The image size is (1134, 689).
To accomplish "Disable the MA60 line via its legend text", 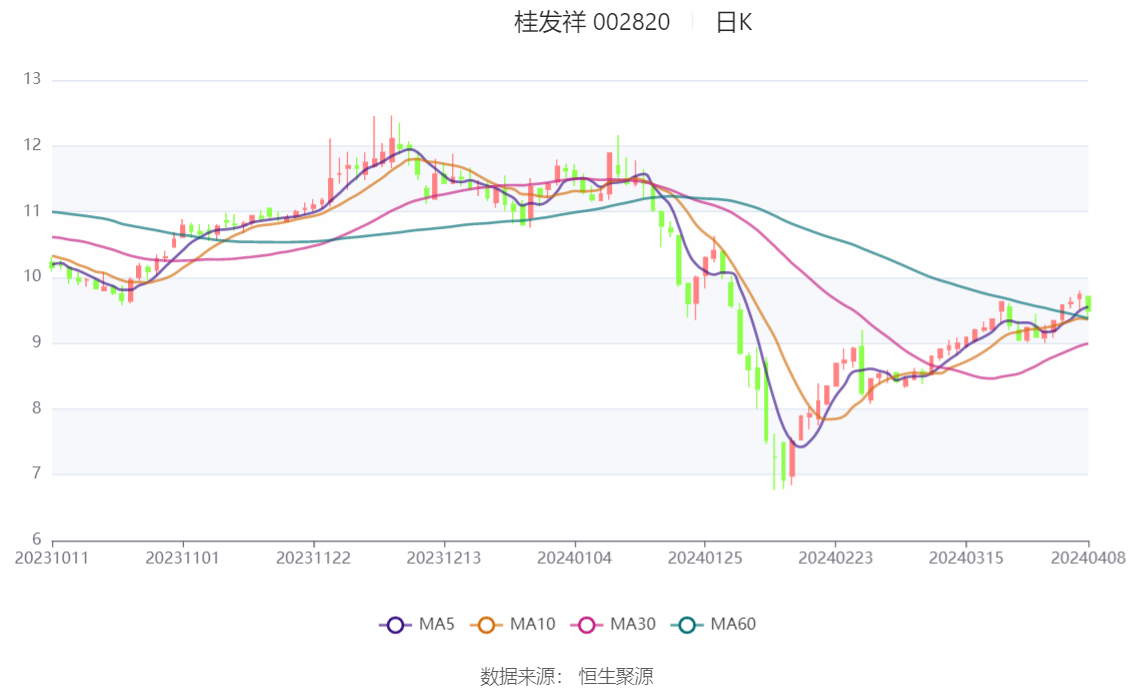I will coord(733,625).
